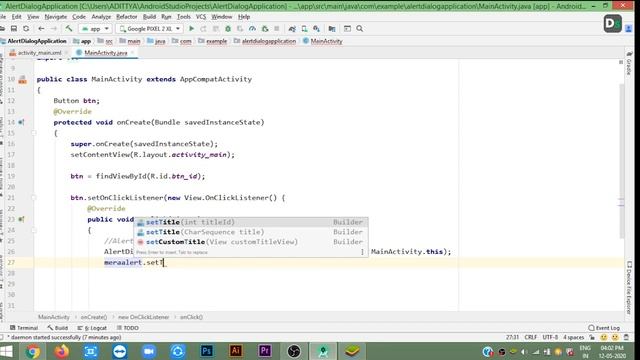Click the CRLF line separator status entry
This screenshot has width=640, height=360.
point(531,338)
